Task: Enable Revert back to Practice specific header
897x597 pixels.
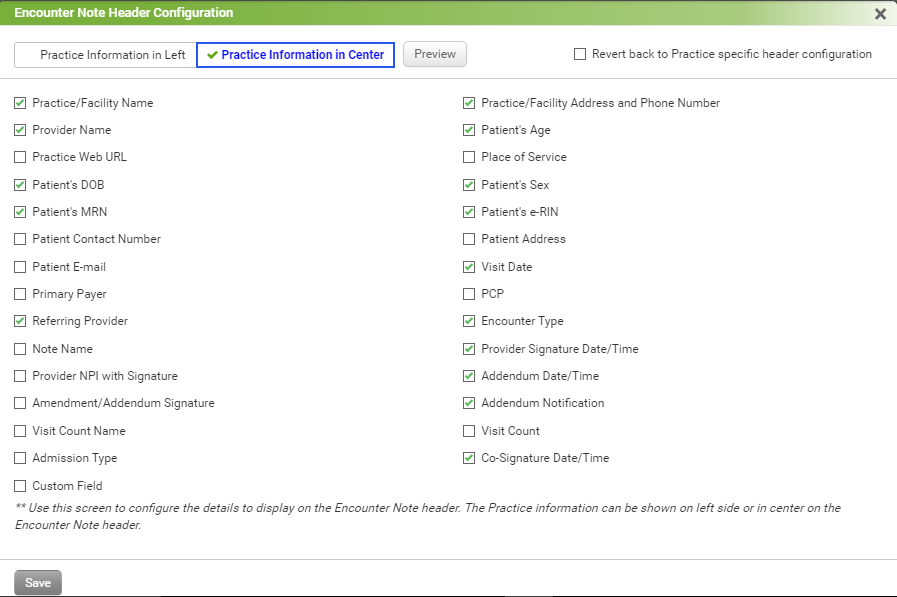Action: pyautogui.click(x=580, y=54)
